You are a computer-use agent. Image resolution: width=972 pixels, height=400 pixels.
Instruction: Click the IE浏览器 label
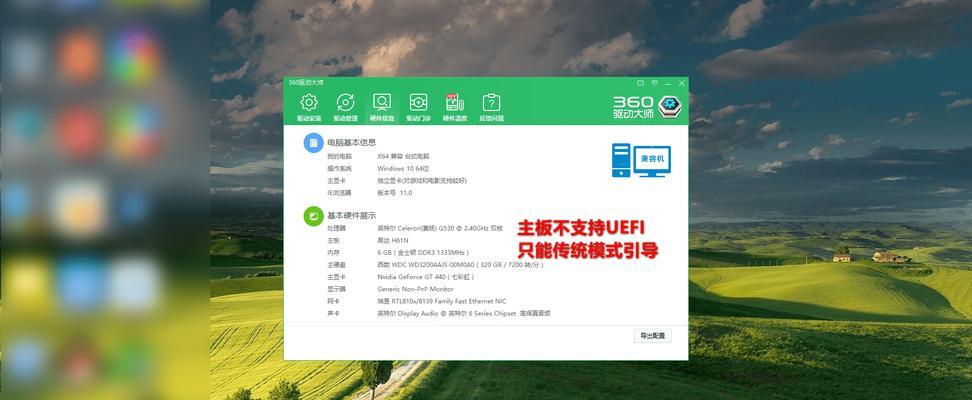point(339,193)
